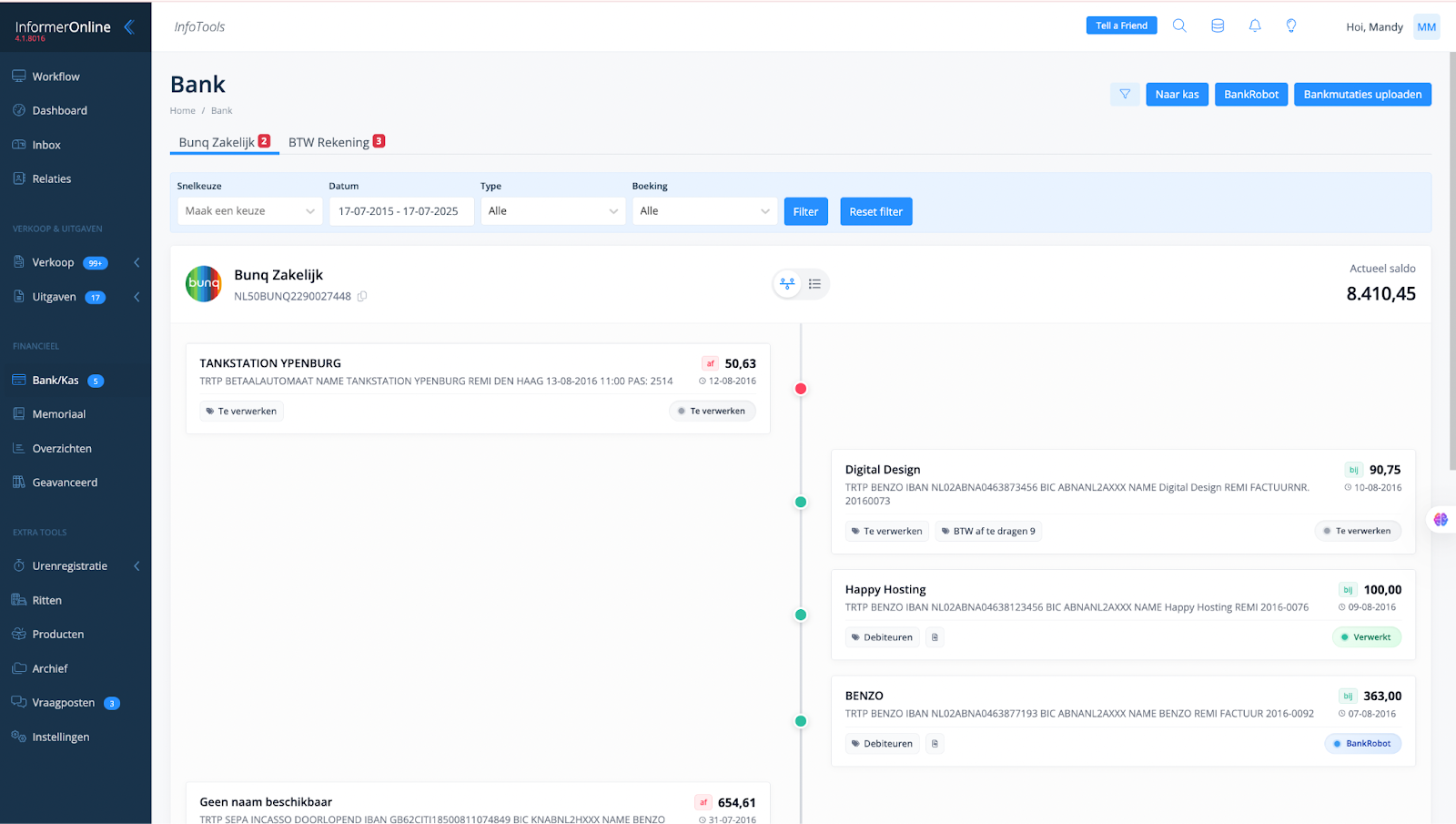The width and height of the screenshot is (1456, 824).
Task: Click Reset filter button
Action: click(875, 211)
